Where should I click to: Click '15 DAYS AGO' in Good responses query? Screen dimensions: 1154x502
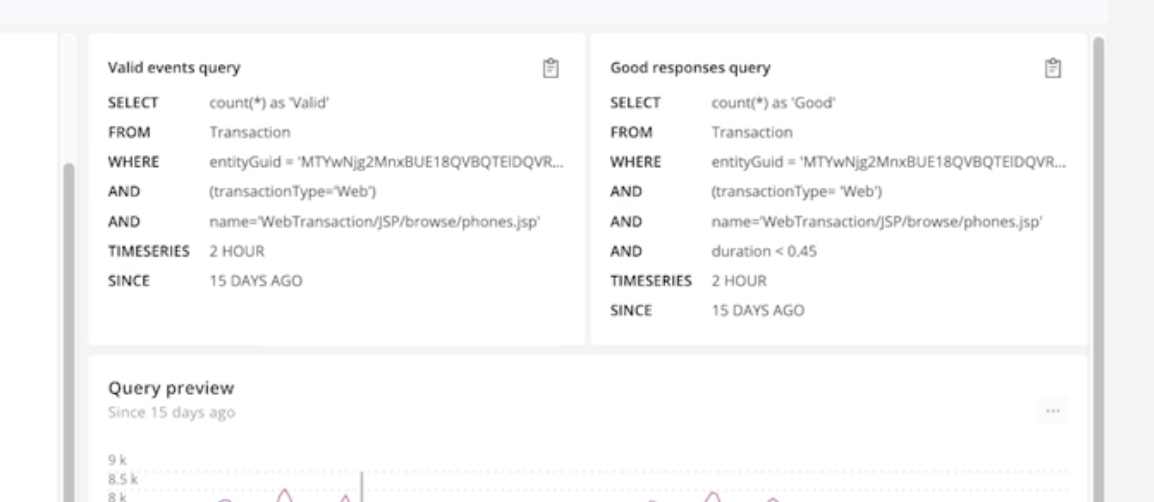(757, 311)
